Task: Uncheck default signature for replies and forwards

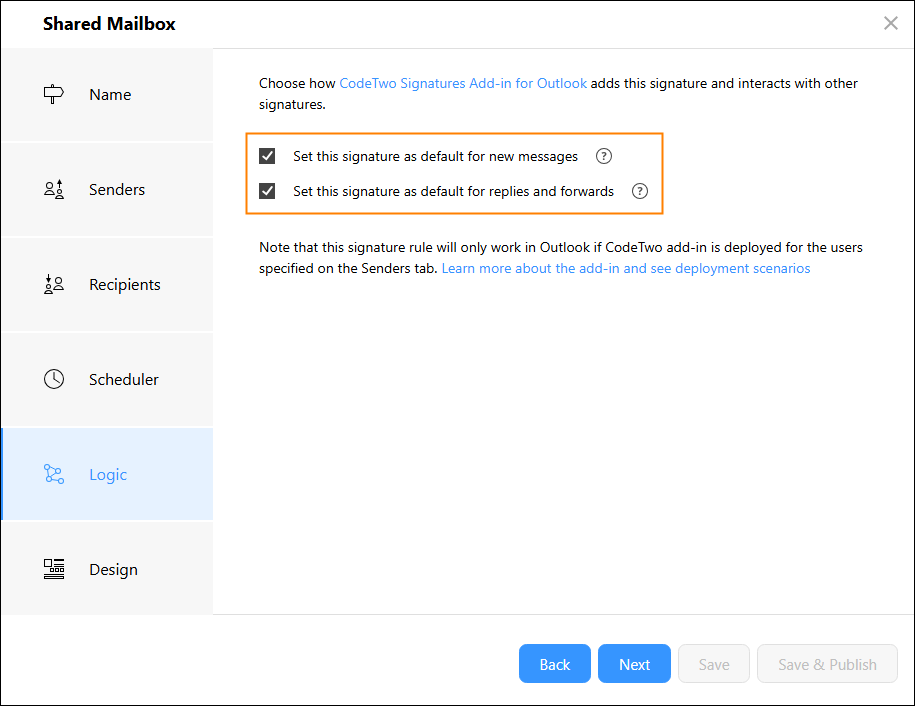Action: (267, 191)
